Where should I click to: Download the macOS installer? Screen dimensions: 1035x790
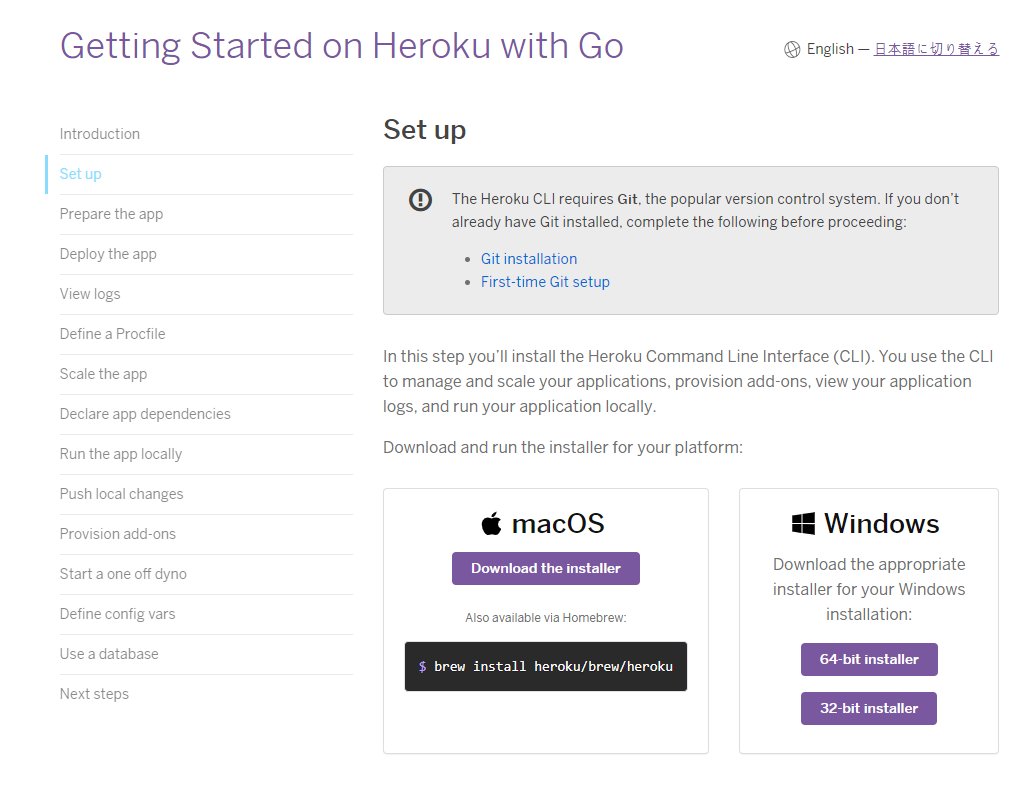click(x=546, y=568)
